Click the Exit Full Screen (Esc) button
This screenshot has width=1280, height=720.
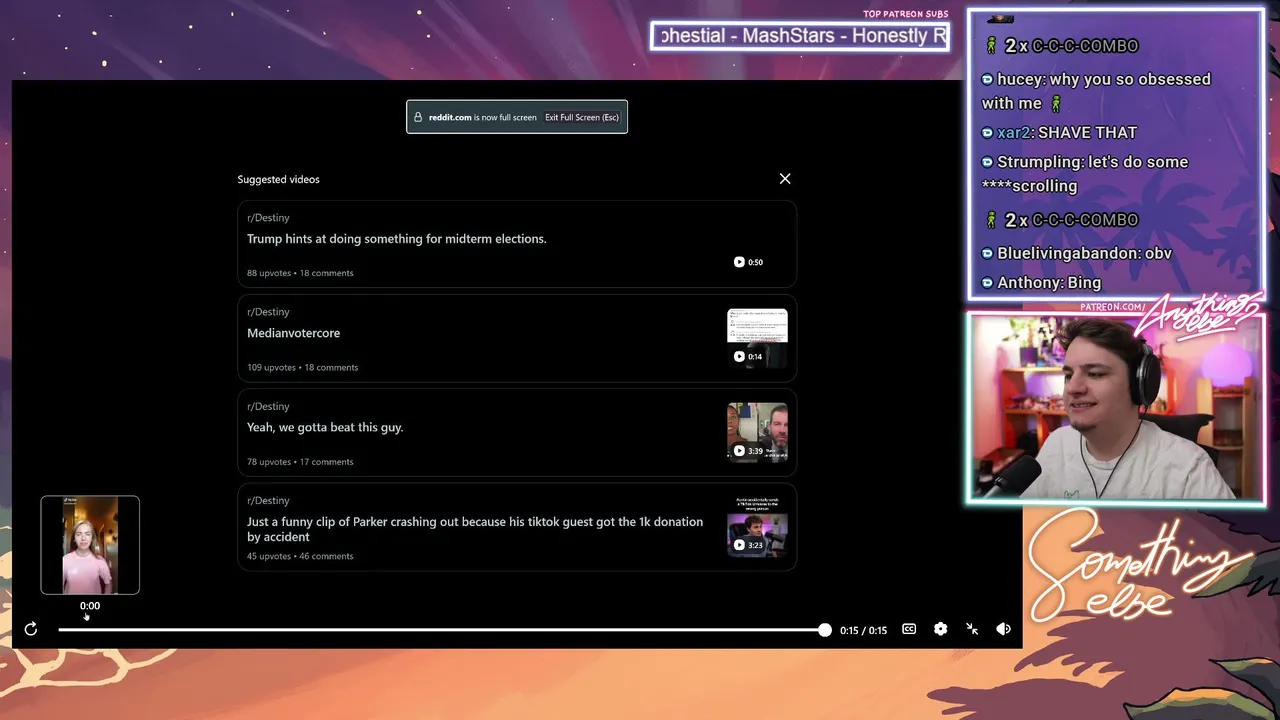point(582,117)
